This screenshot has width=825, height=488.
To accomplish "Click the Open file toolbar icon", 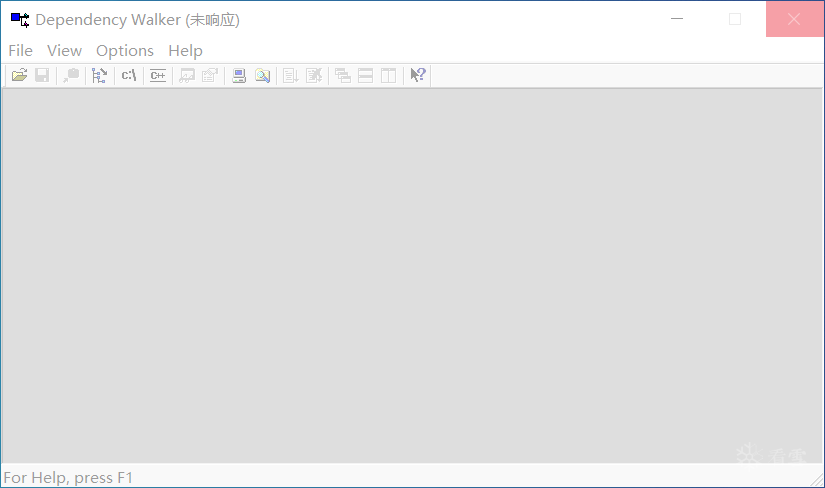I will pos(19,75).
